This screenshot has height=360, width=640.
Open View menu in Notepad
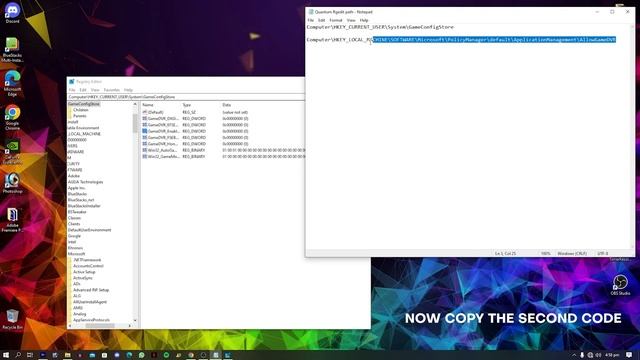[351, 20]
